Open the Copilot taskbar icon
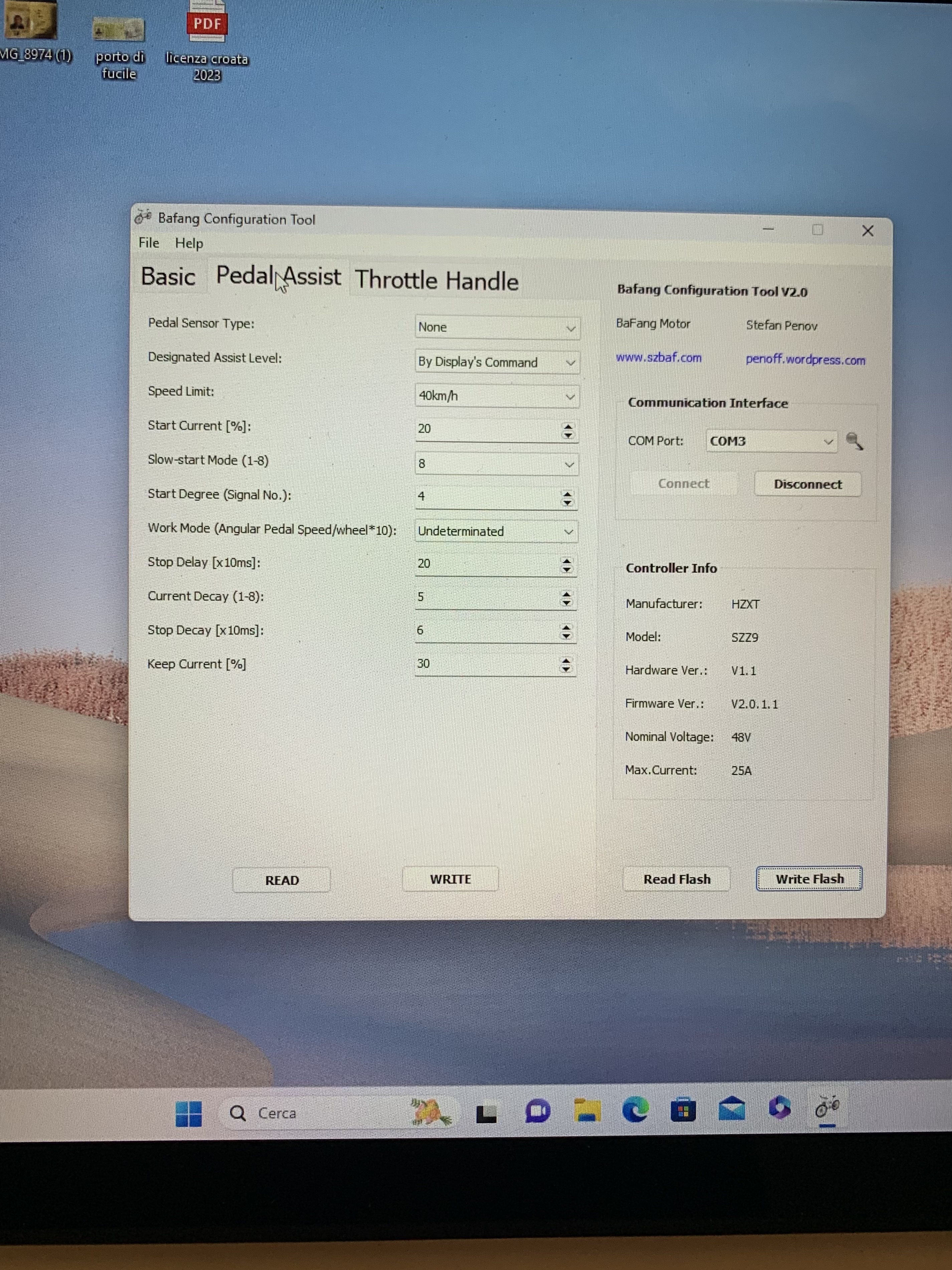This screenshot has height=1270, width=952. pos(779,1107)
